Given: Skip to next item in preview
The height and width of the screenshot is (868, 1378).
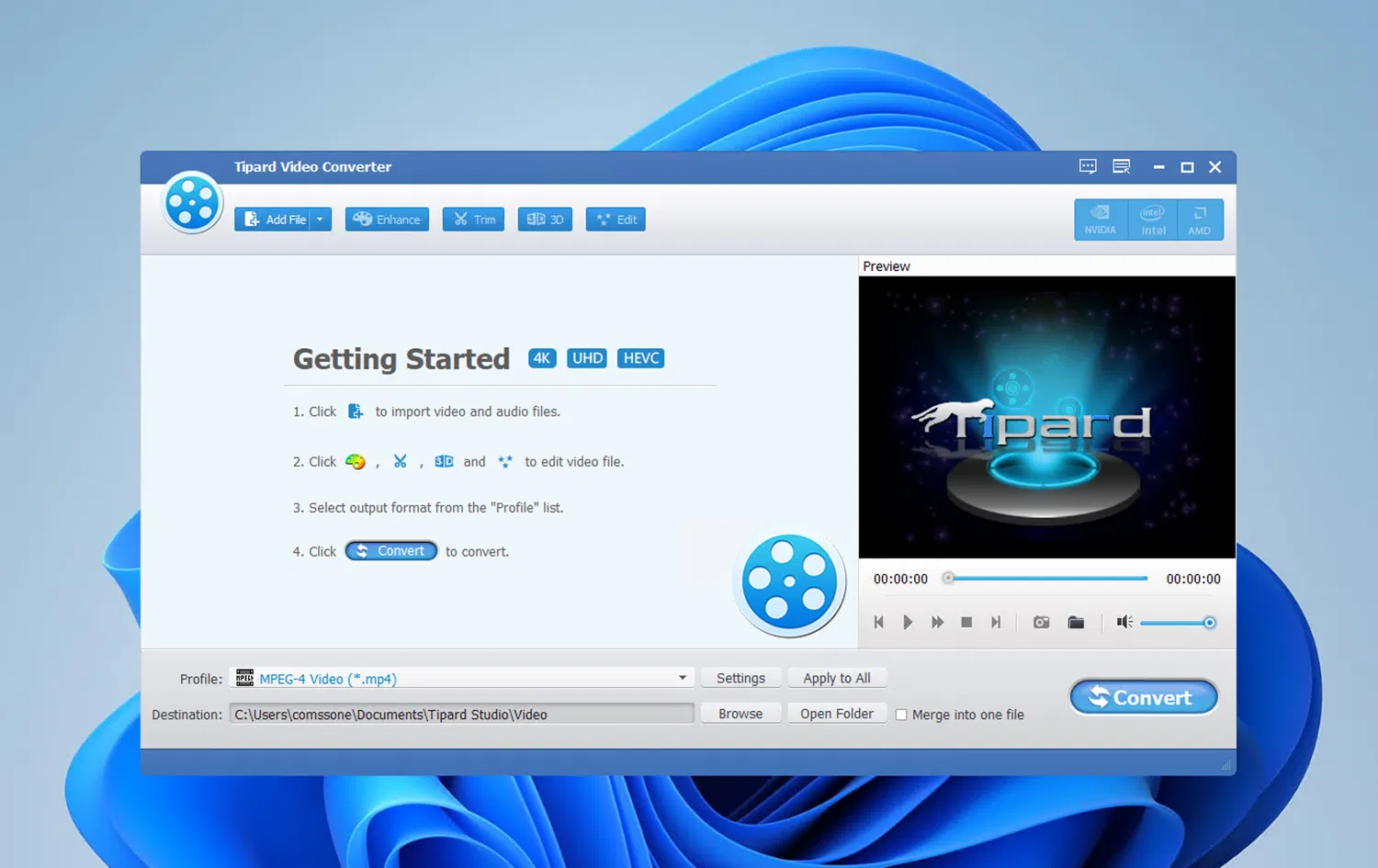Looking at the screenshot, I should click(x=996, y=623).
